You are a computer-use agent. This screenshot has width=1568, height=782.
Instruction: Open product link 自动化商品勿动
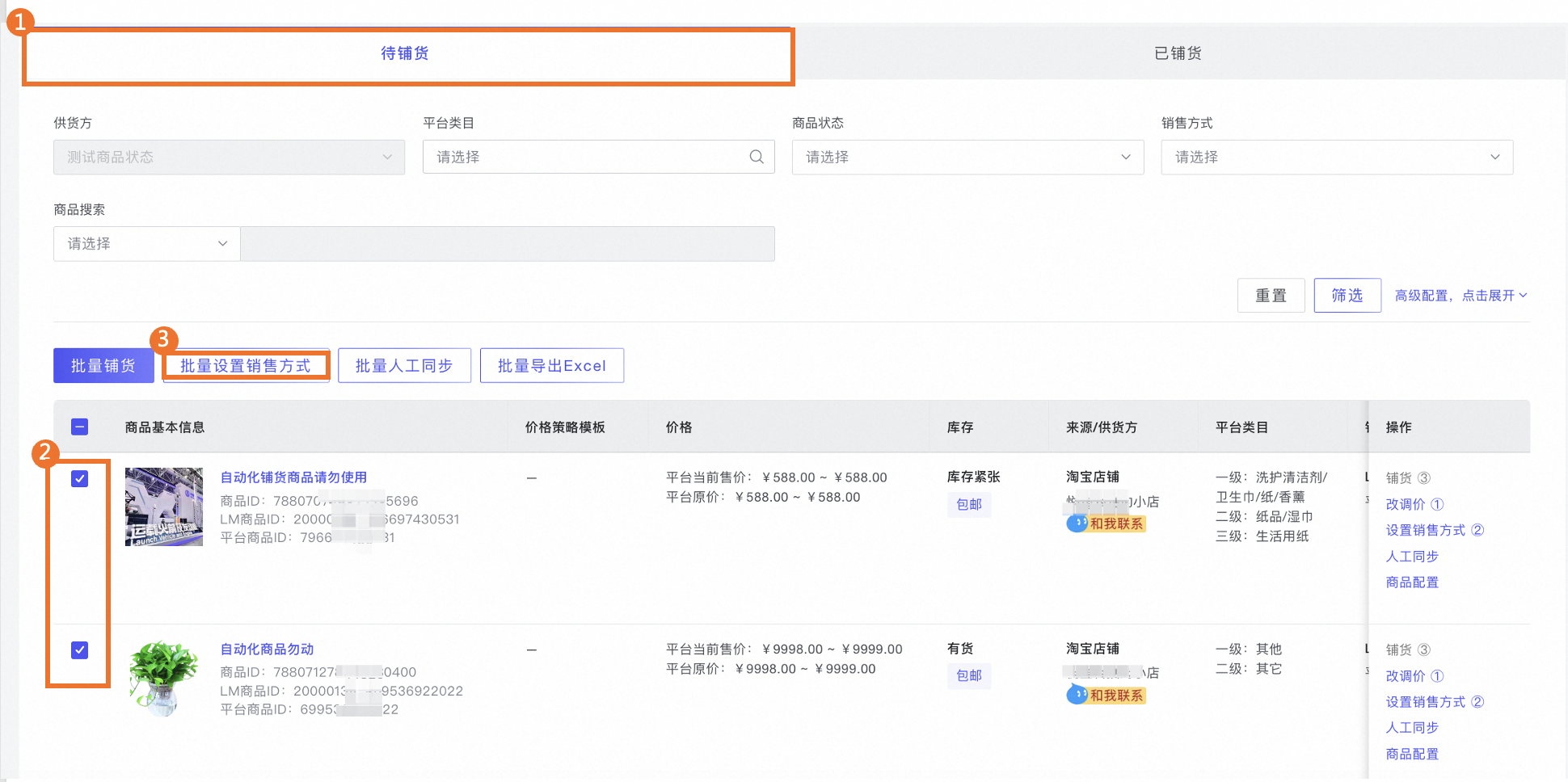point(267,650)
